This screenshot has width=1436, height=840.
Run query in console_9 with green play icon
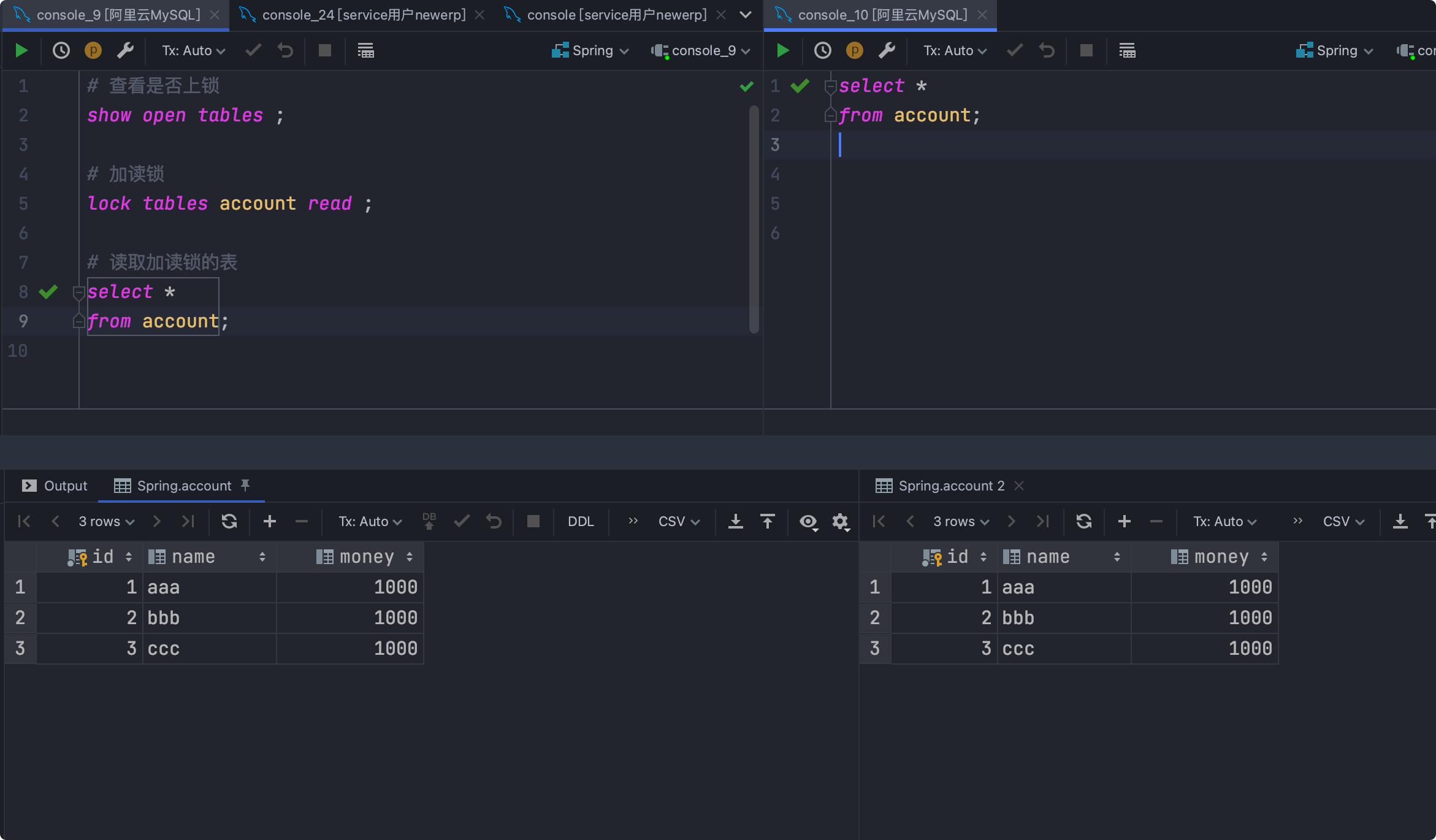click(x=21, y=50)
